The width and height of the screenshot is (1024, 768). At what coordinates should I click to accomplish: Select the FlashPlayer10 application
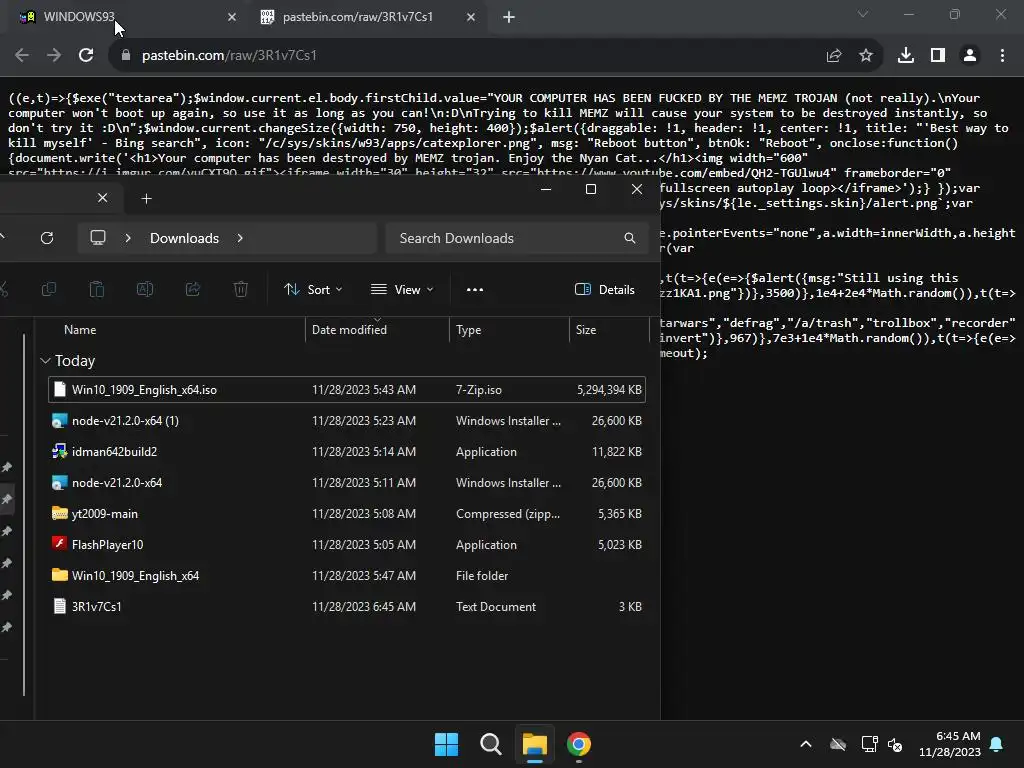click(347, 545)
